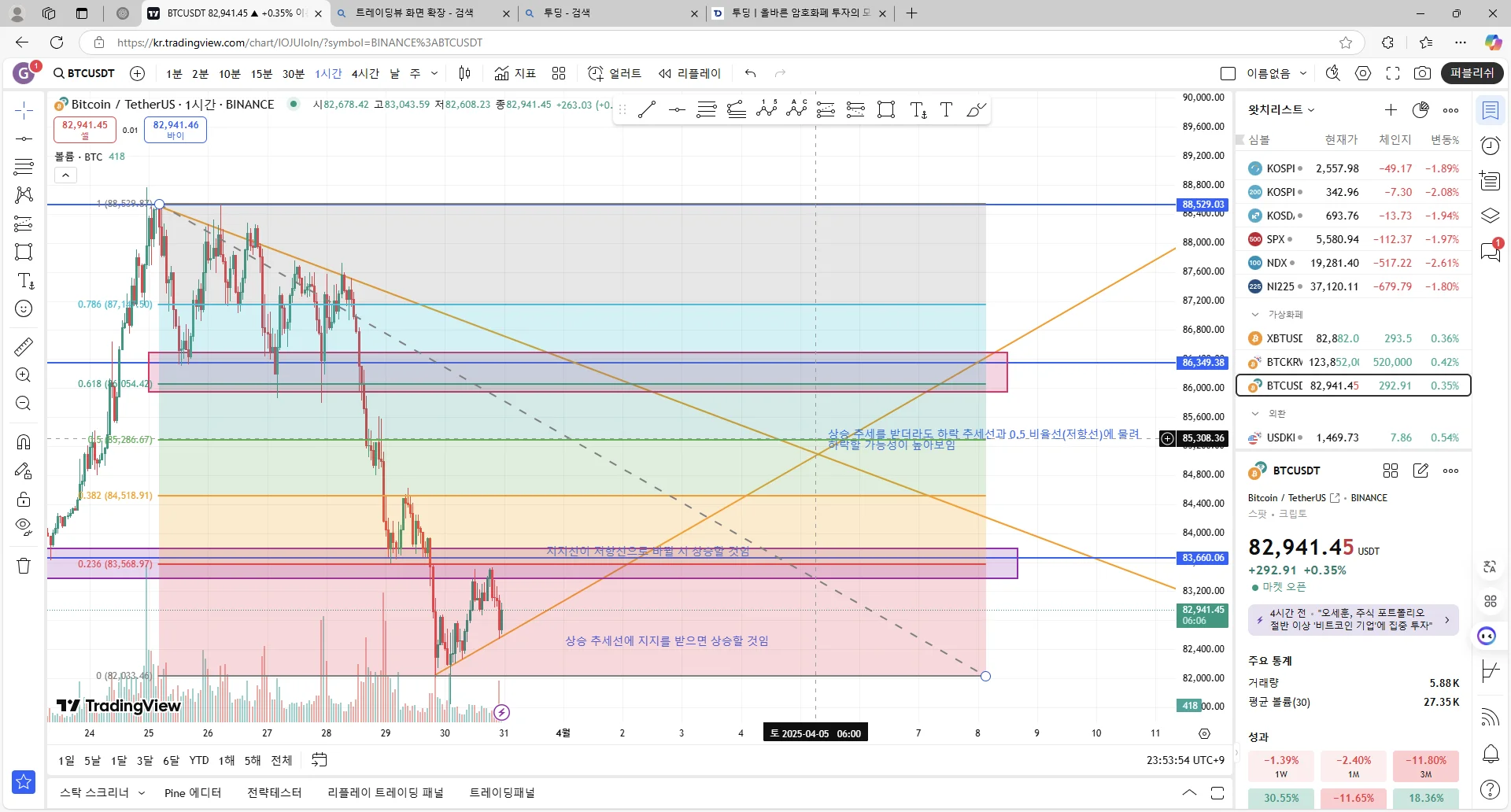The height and width of the screenshot is (812, 1511).
Task: Expand the 왓치리스트 watchlist dropdown
Action: coord(1281,109)
